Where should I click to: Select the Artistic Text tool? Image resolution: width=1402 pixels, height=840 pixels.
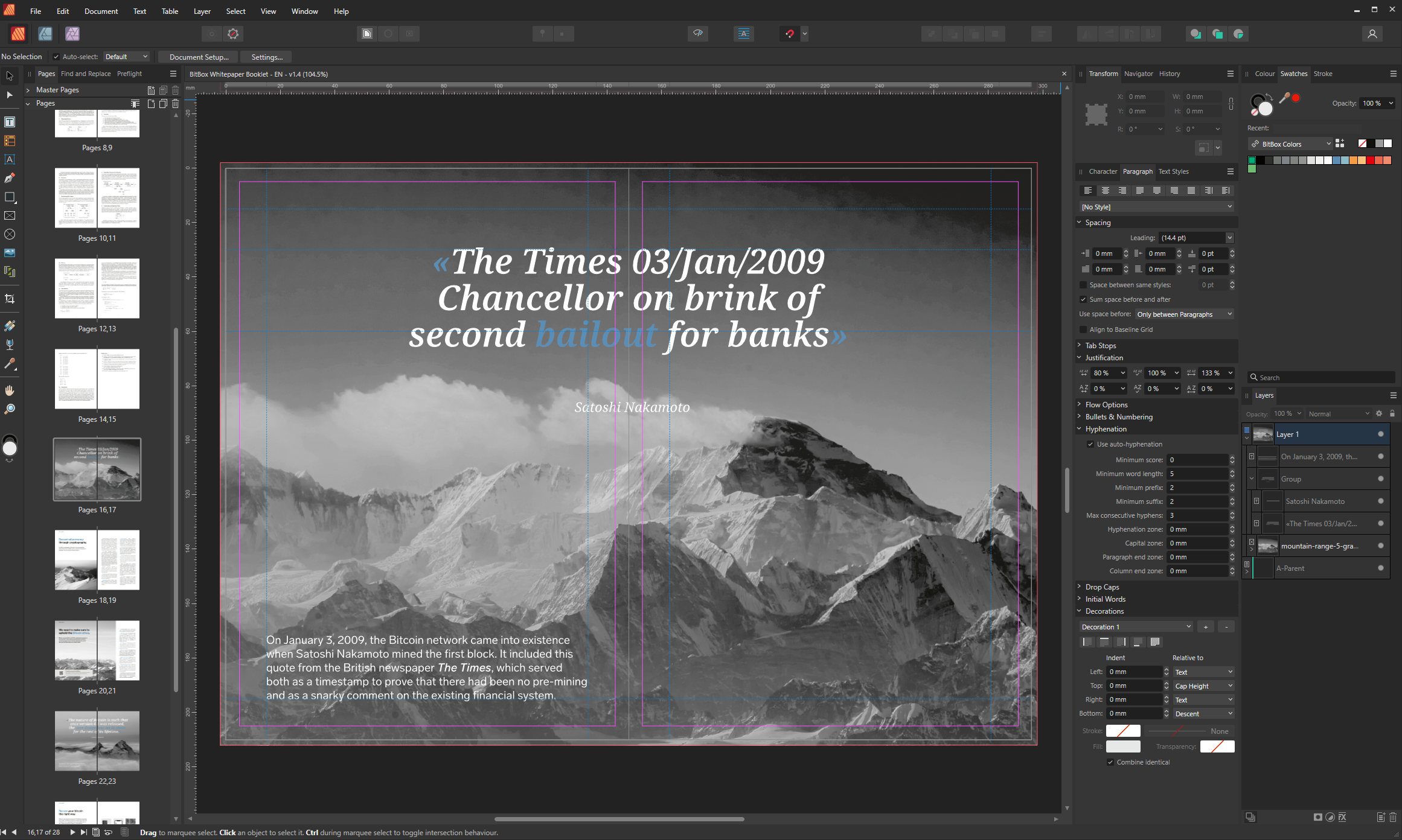coord(10,159)
